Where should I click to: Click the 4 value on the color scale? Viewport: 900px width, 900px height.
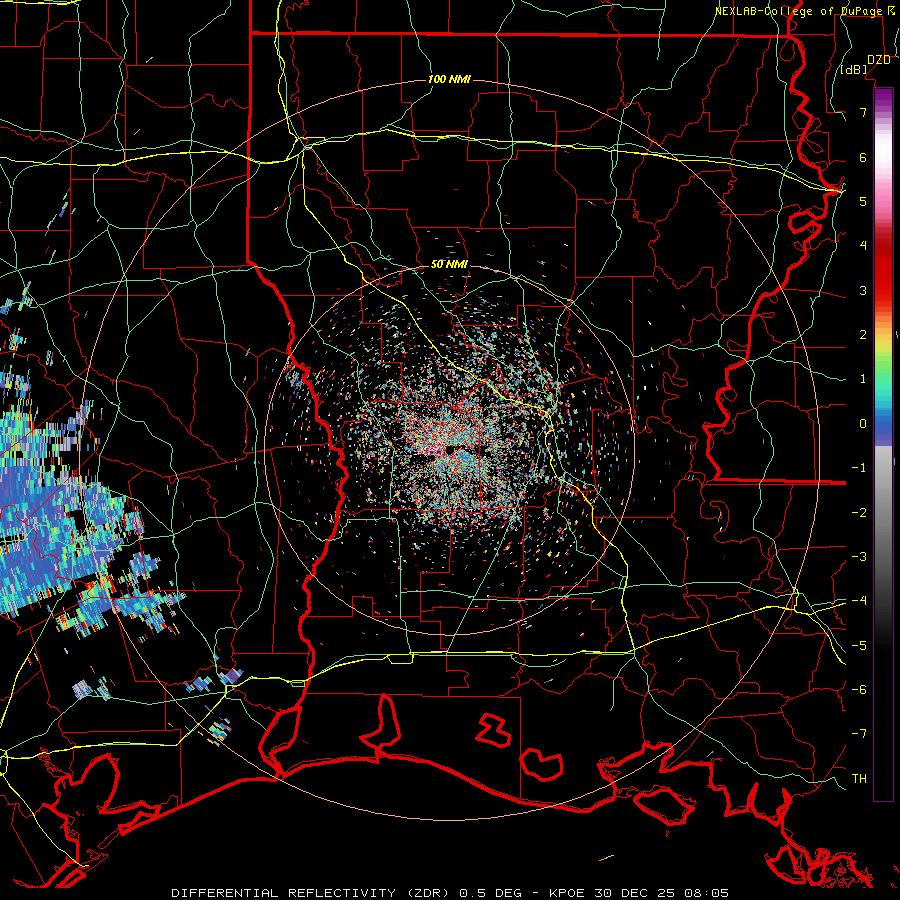863,246
